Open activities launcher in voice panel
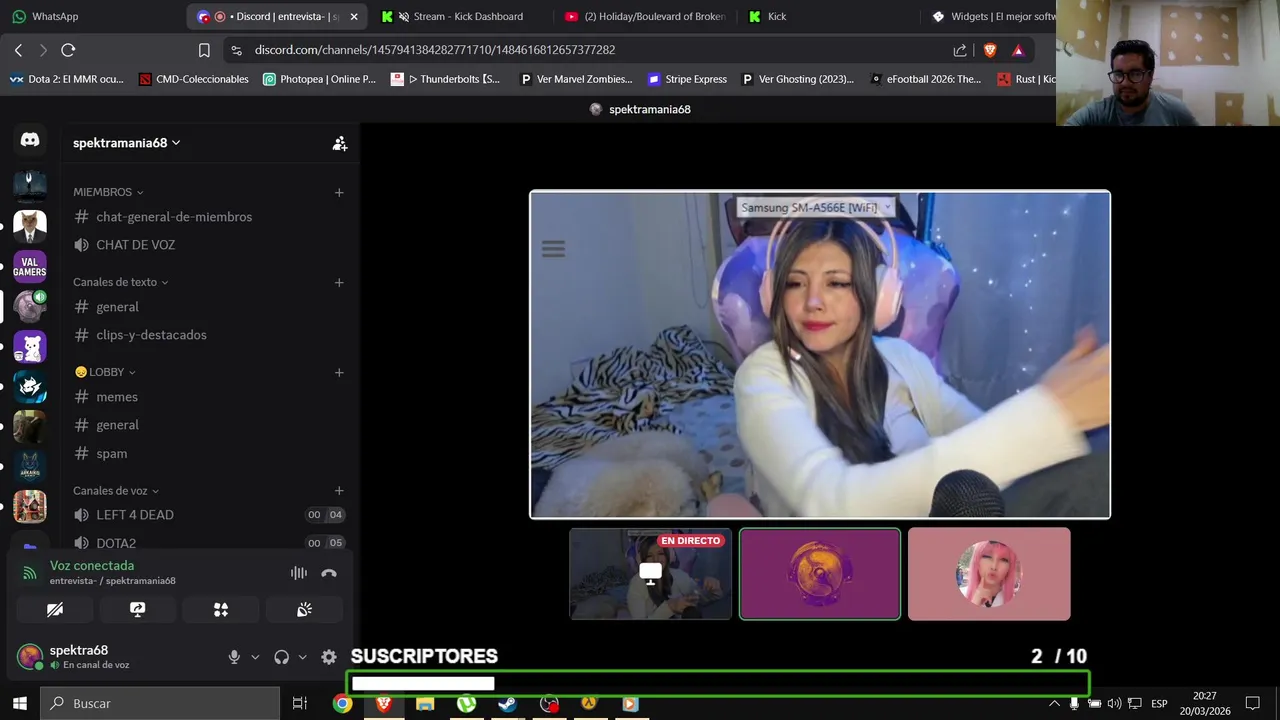 point(221,609)
